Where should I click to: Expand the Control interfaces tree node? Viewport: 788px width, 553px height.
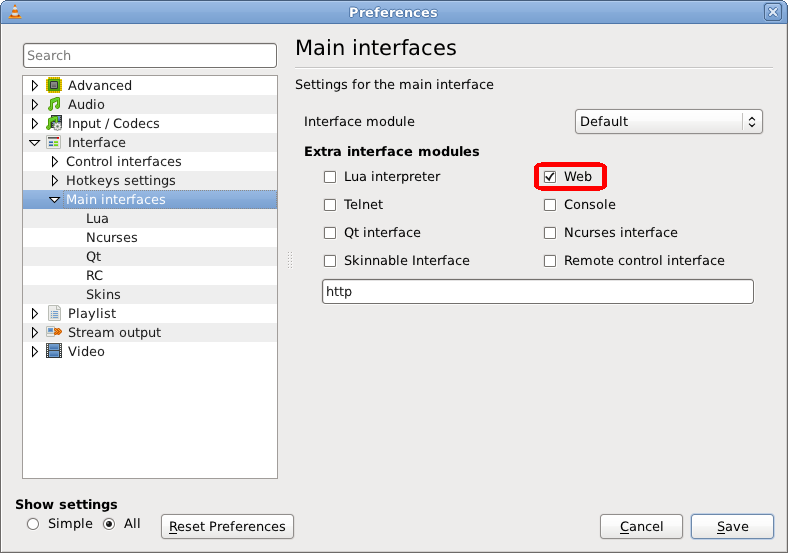click(x=55, y=162)
